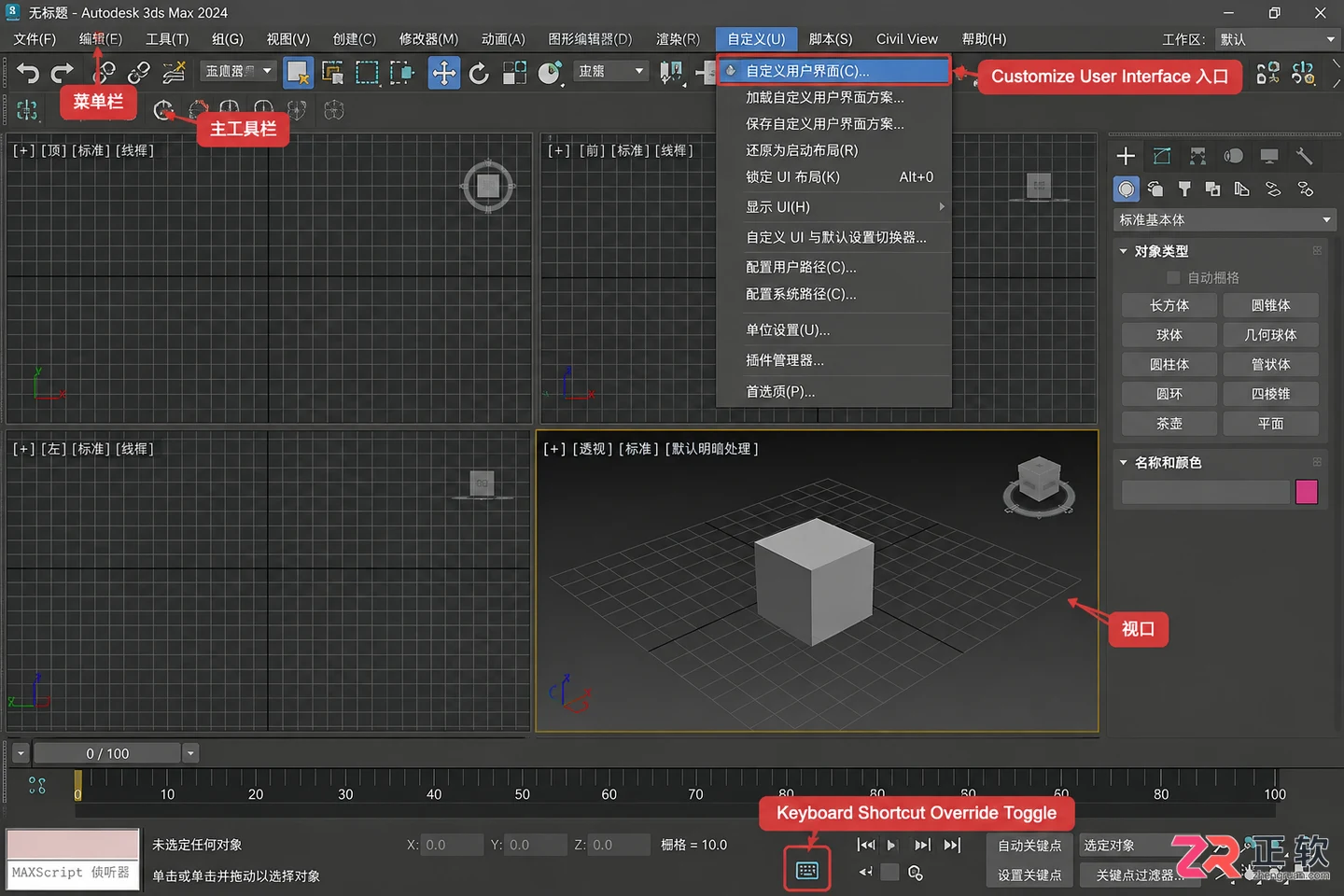Screen dimensions: 1344x896
Task: Select the Bind to Space Warp tool
Action: [174, 72]
